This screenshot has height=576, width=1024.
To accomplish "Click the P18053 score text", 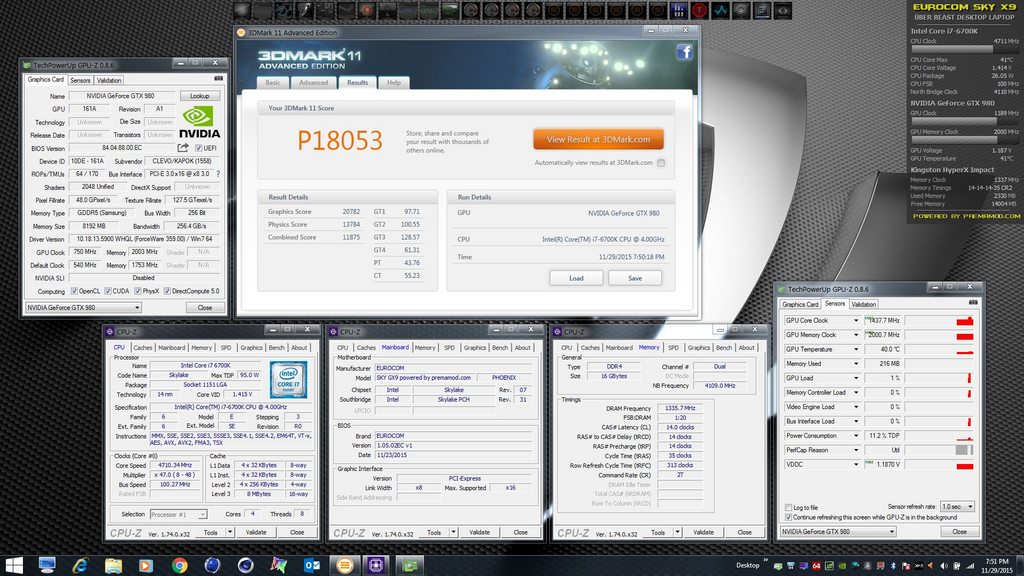I will [x=340, y=140].
